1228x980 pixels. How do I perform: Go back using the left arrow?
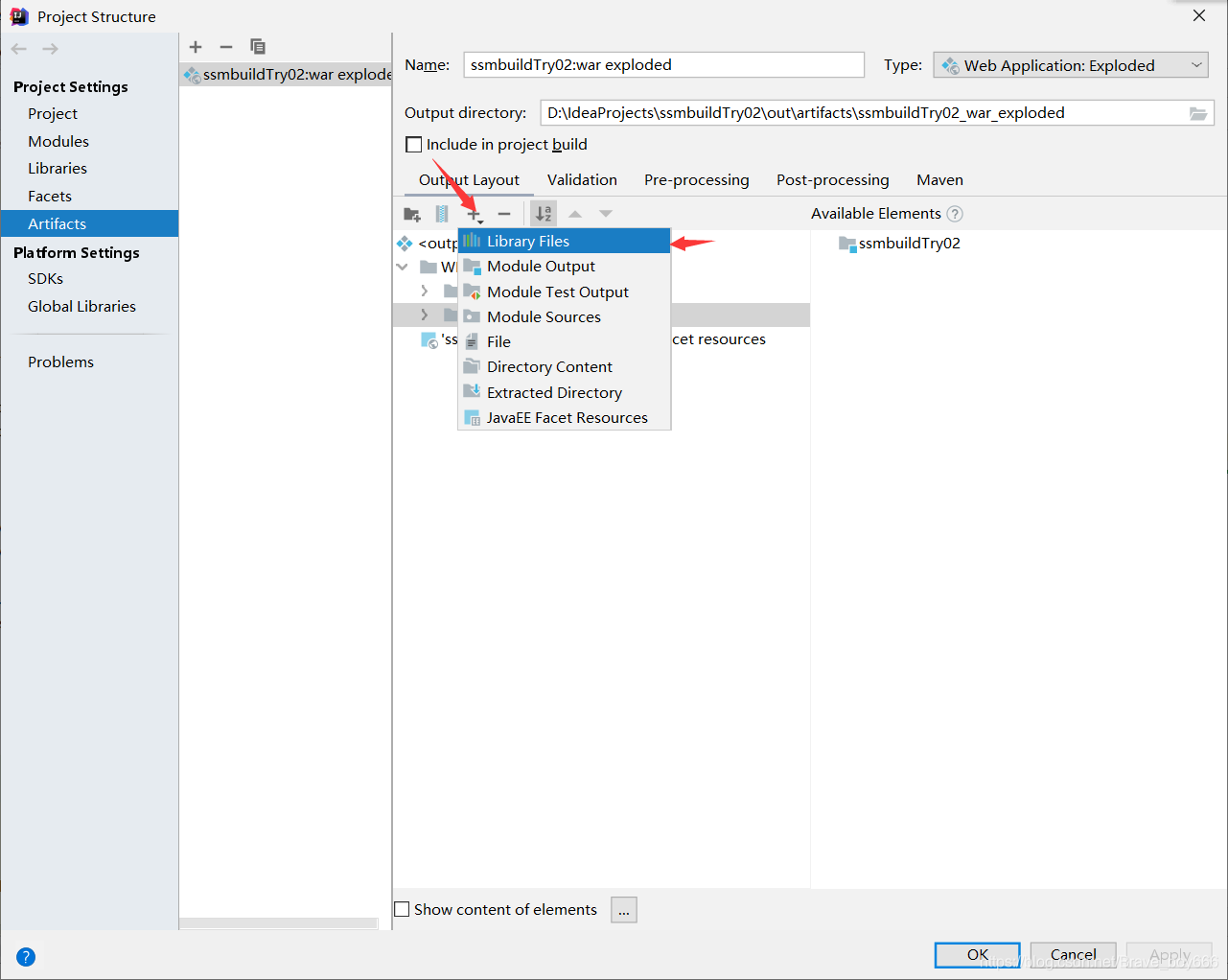pyautogui.click(x=19, y=49)
